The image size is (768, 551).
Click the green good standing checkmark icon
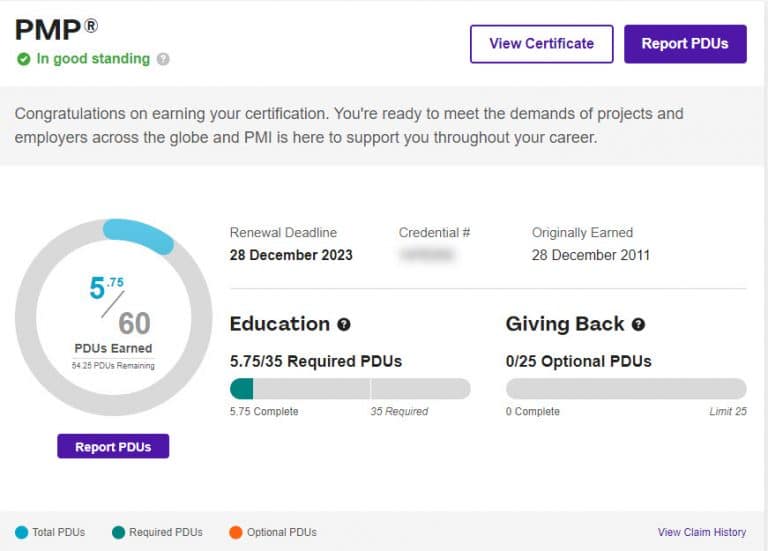23,59
